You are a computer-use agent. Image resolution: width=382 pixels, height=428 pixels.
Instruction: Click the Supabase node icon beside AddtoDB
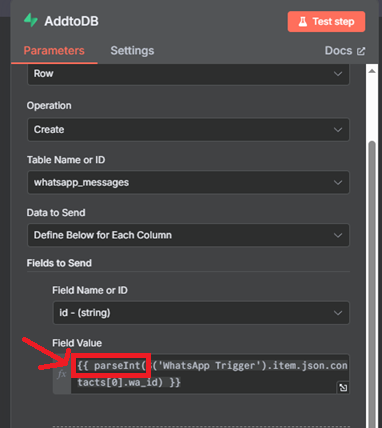point(31,21)
